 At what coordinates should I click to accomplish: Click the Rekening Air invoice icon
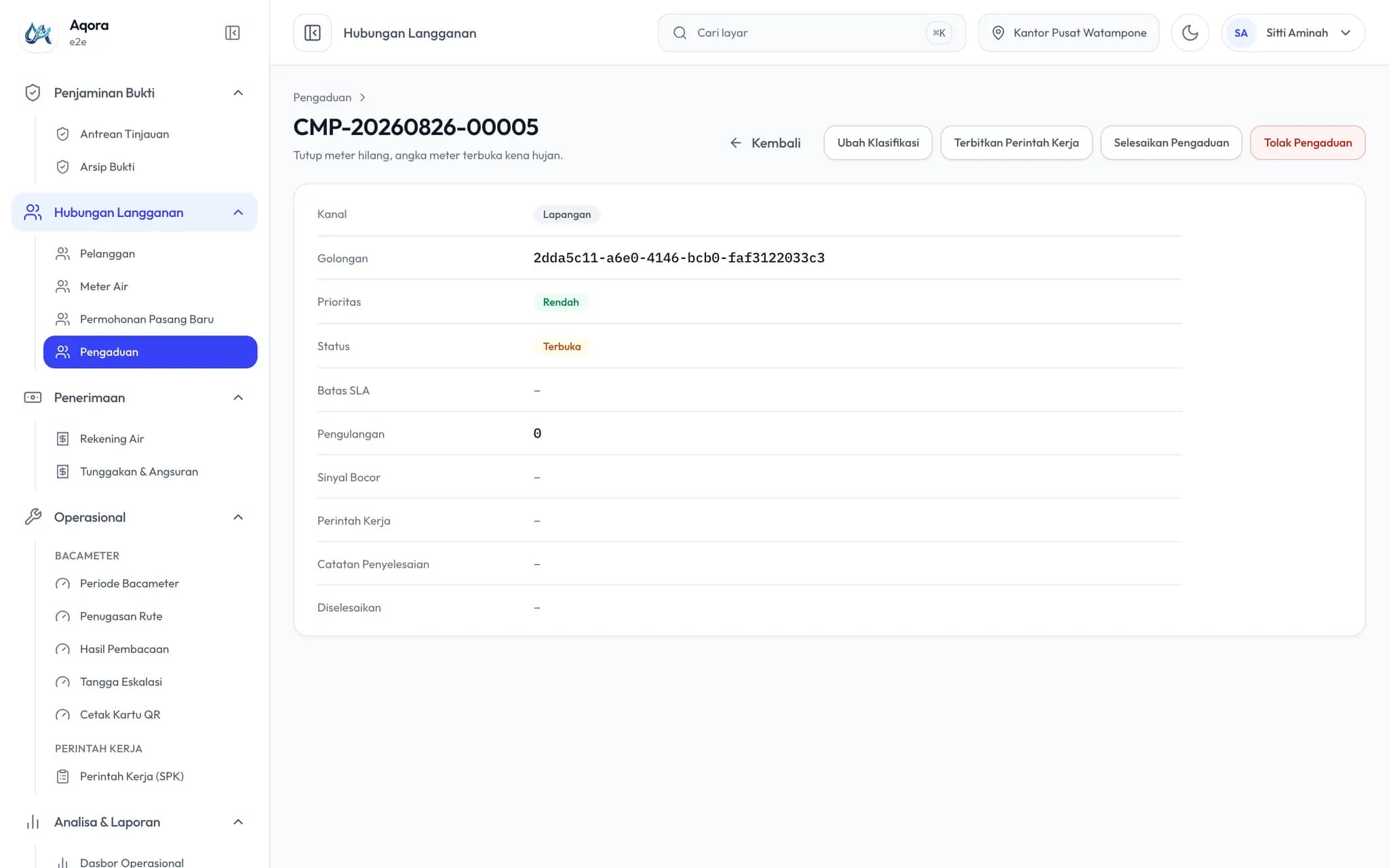point(62,439)
